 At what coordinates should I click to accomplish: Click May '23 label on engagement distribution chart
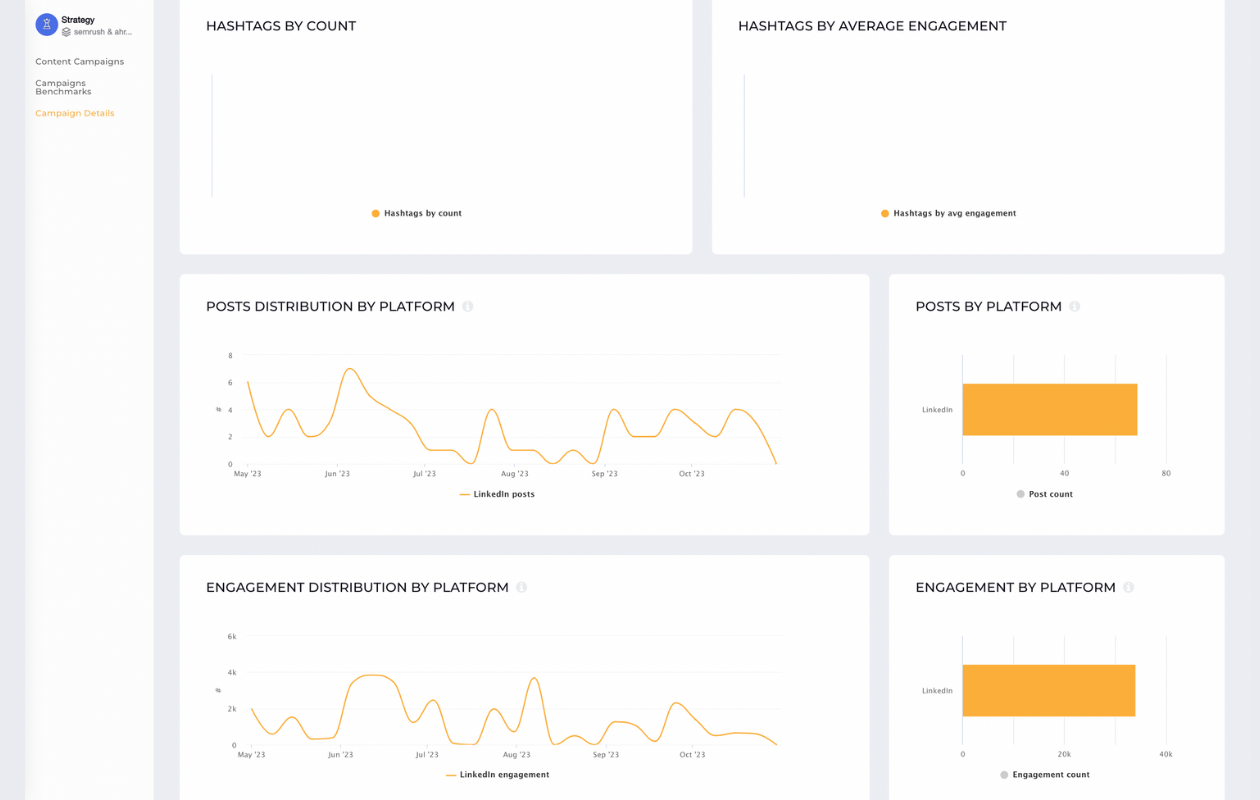tap(251, 755)
